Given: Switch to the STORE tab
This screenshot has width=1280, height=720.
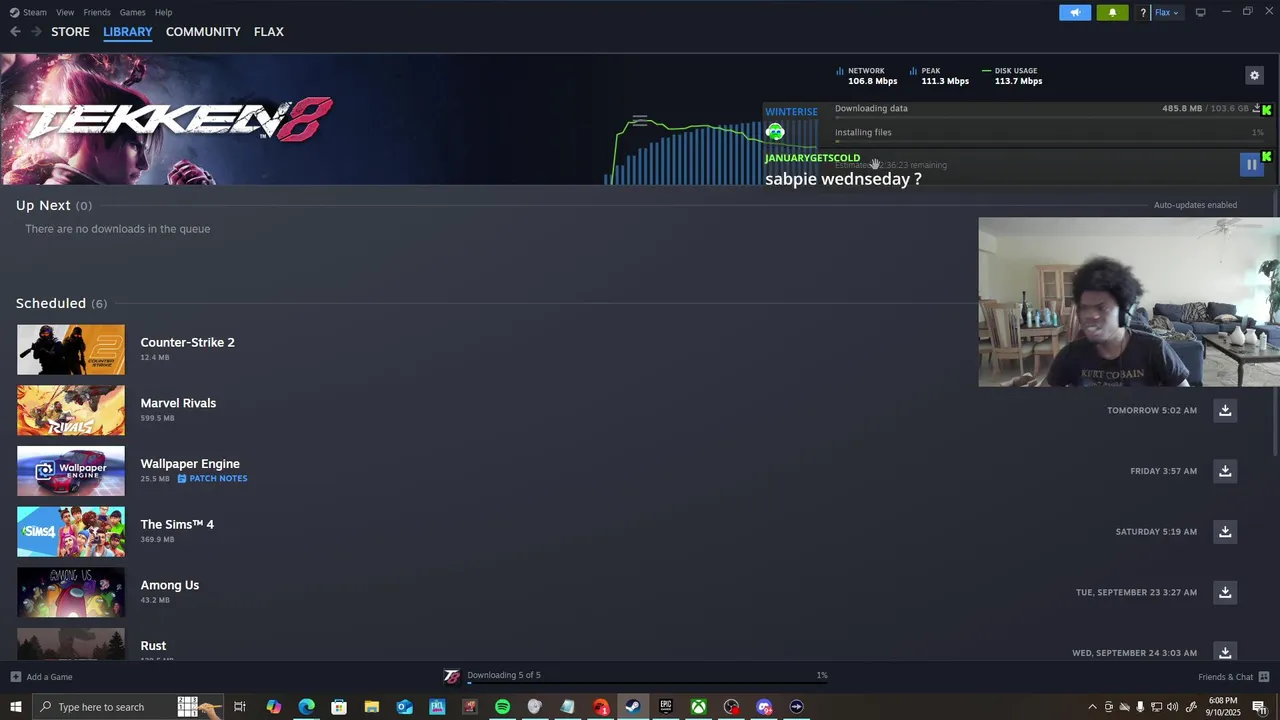Looking at the screenshot, I should click(x=70, y=32).
